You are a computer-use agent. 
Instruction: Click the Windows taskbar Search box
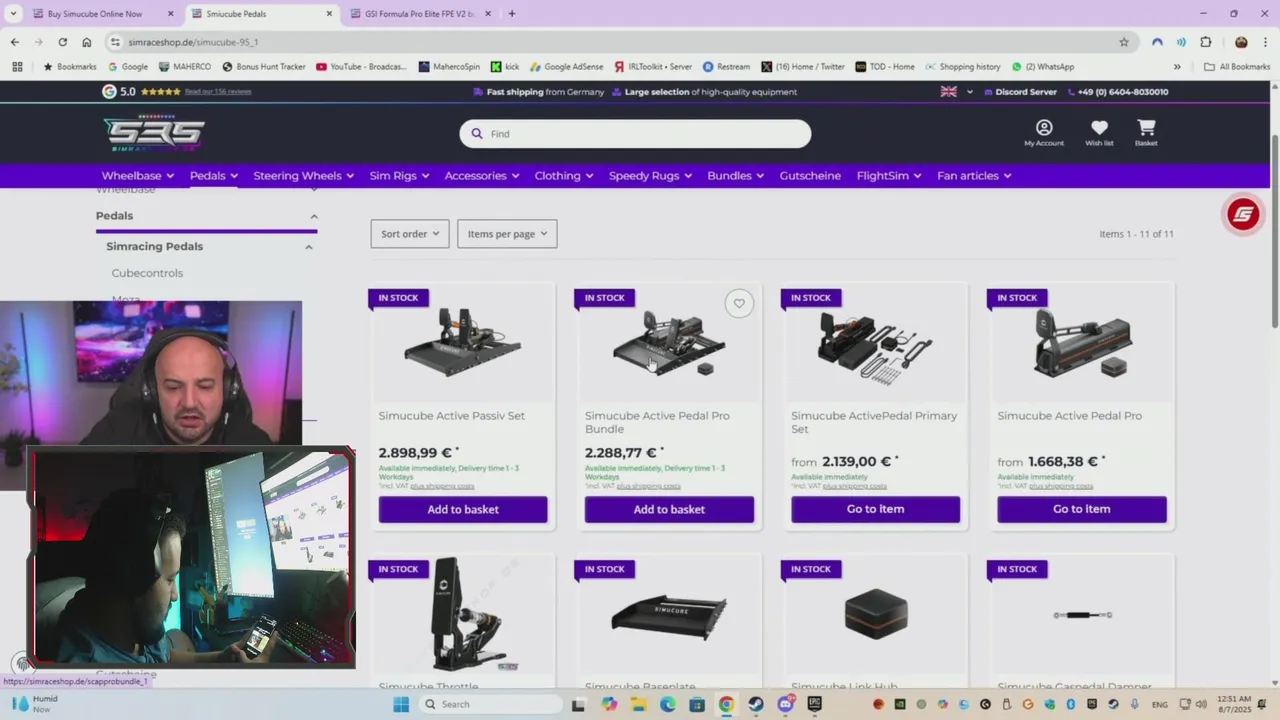pos(489,704)
